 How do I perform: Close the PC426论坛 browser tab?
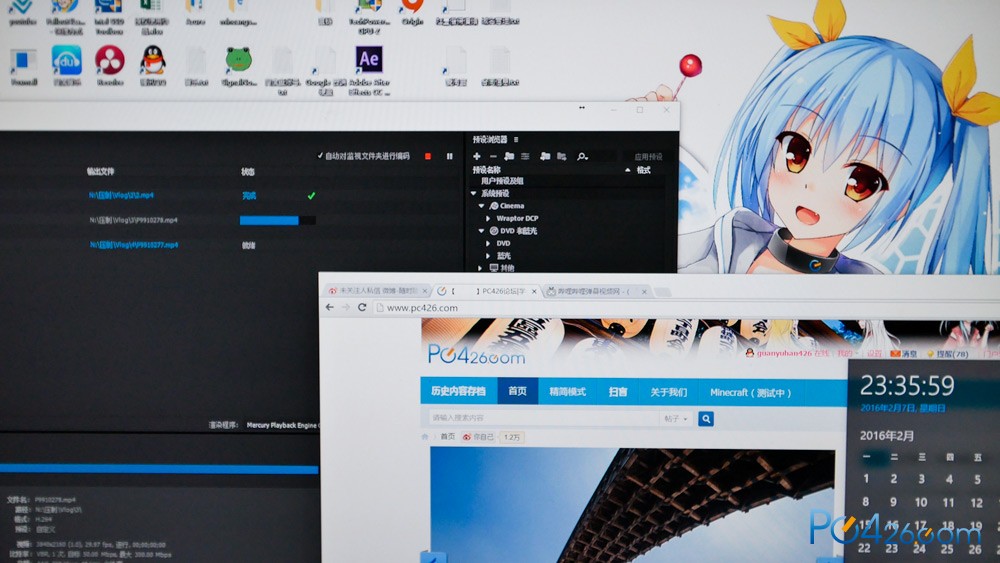pos(534,291)
